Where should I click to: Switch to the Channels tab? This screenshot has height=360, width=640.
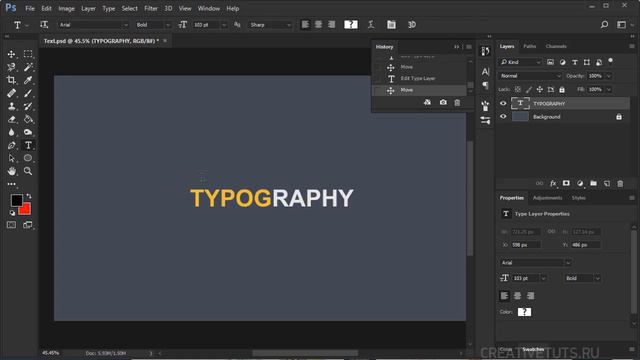coord(556,47)
